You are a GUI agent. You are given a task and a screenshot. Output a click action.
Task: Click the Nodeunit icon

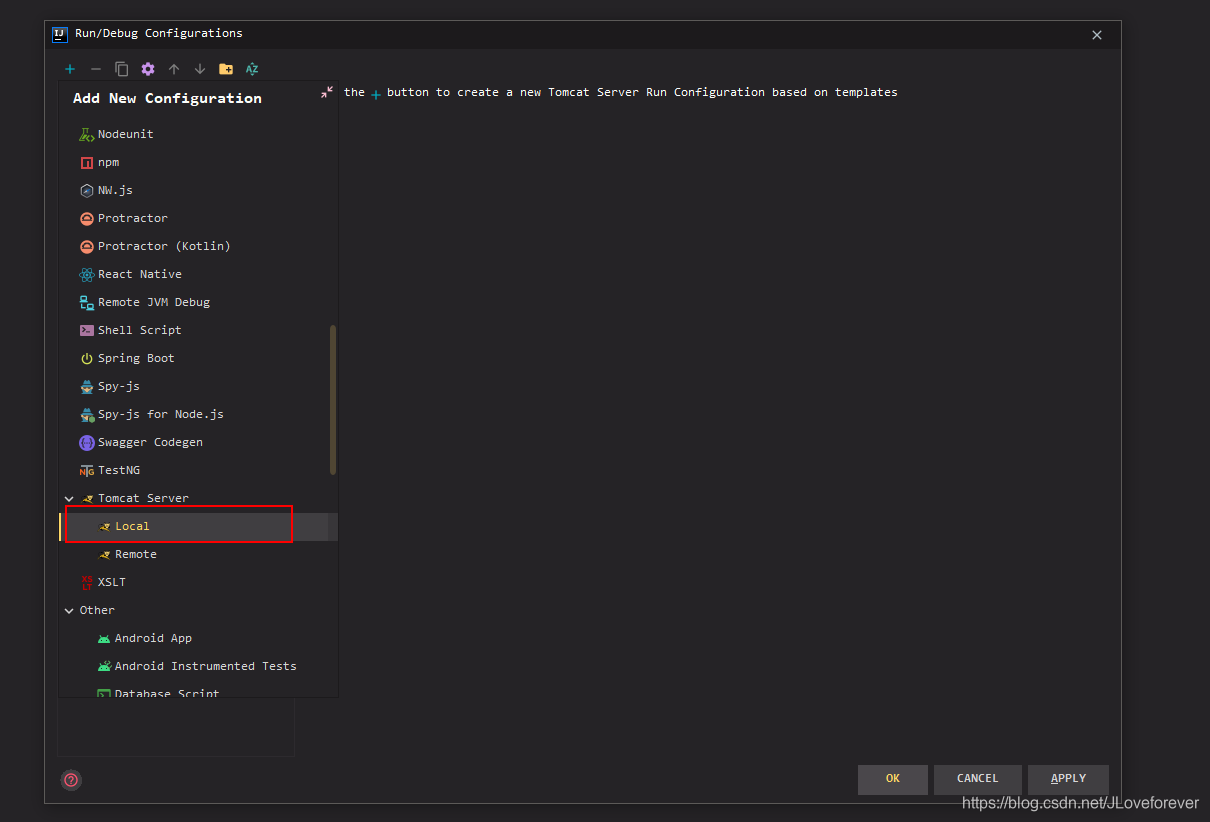click(87, 134)
